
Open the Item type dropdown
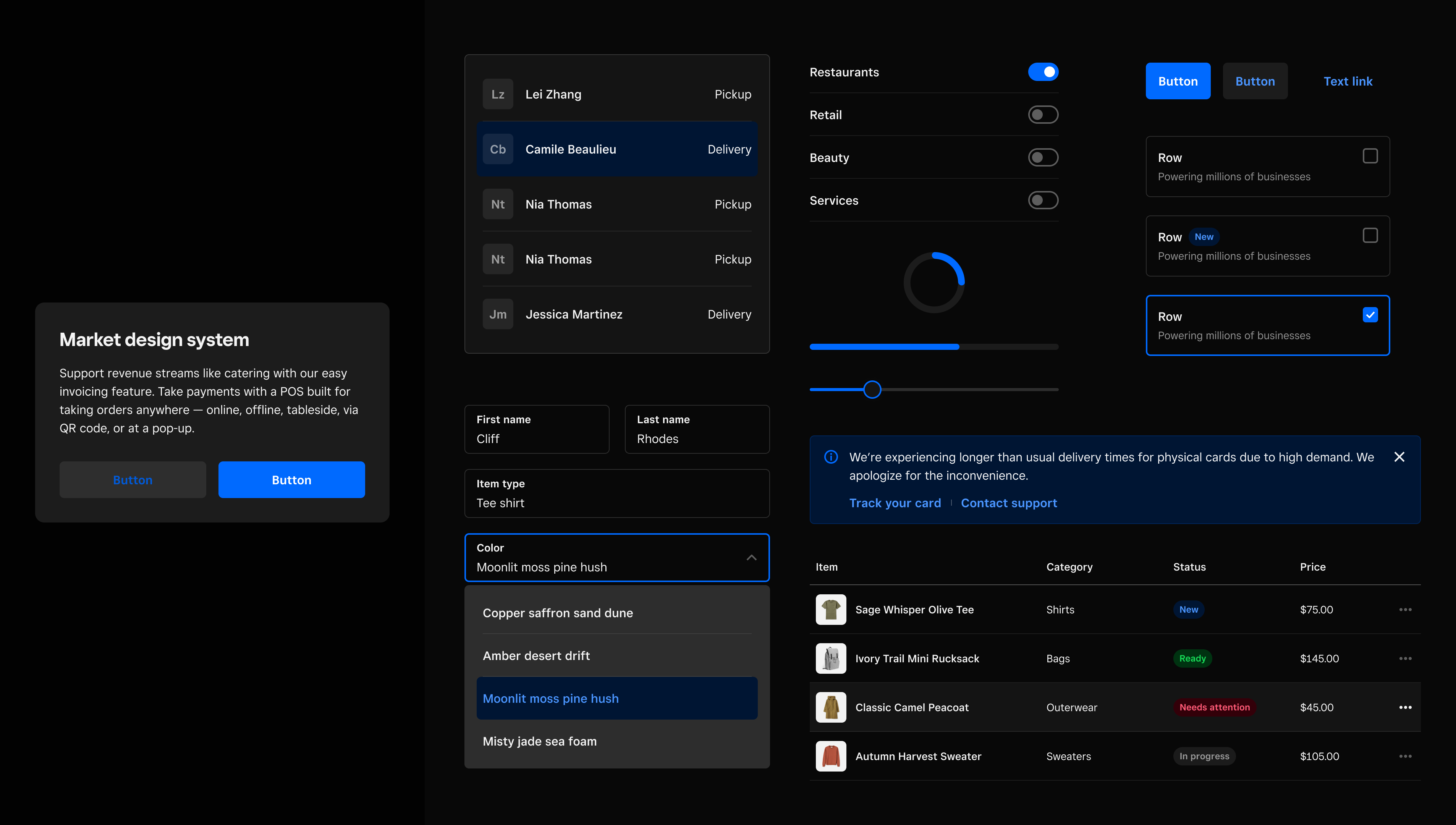(617, 493)
